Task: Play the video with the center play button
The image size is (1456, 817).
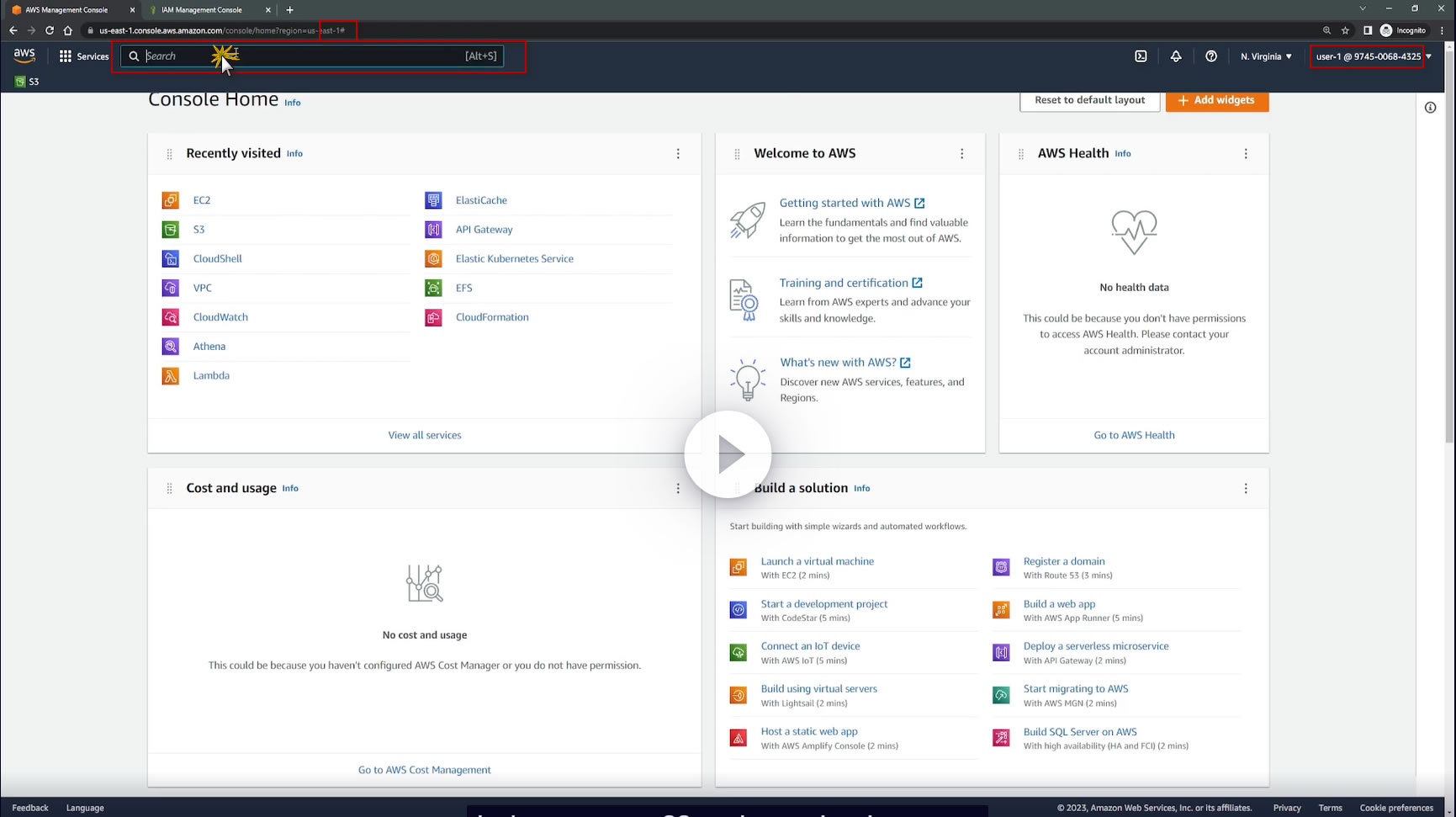Action: pos(728,454)
